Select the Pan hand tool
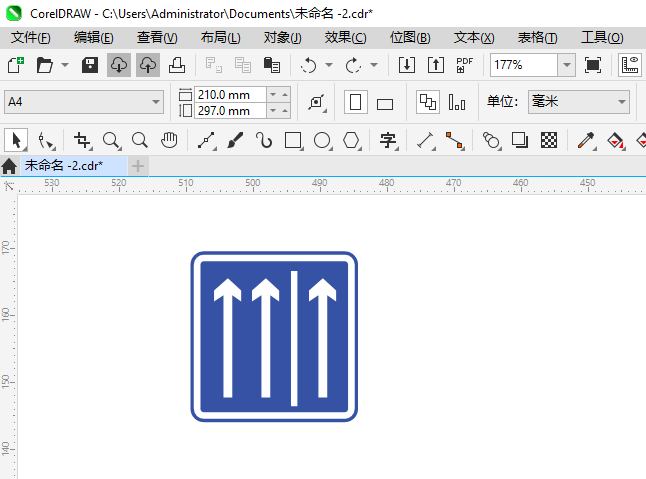 tap(169, 140)
